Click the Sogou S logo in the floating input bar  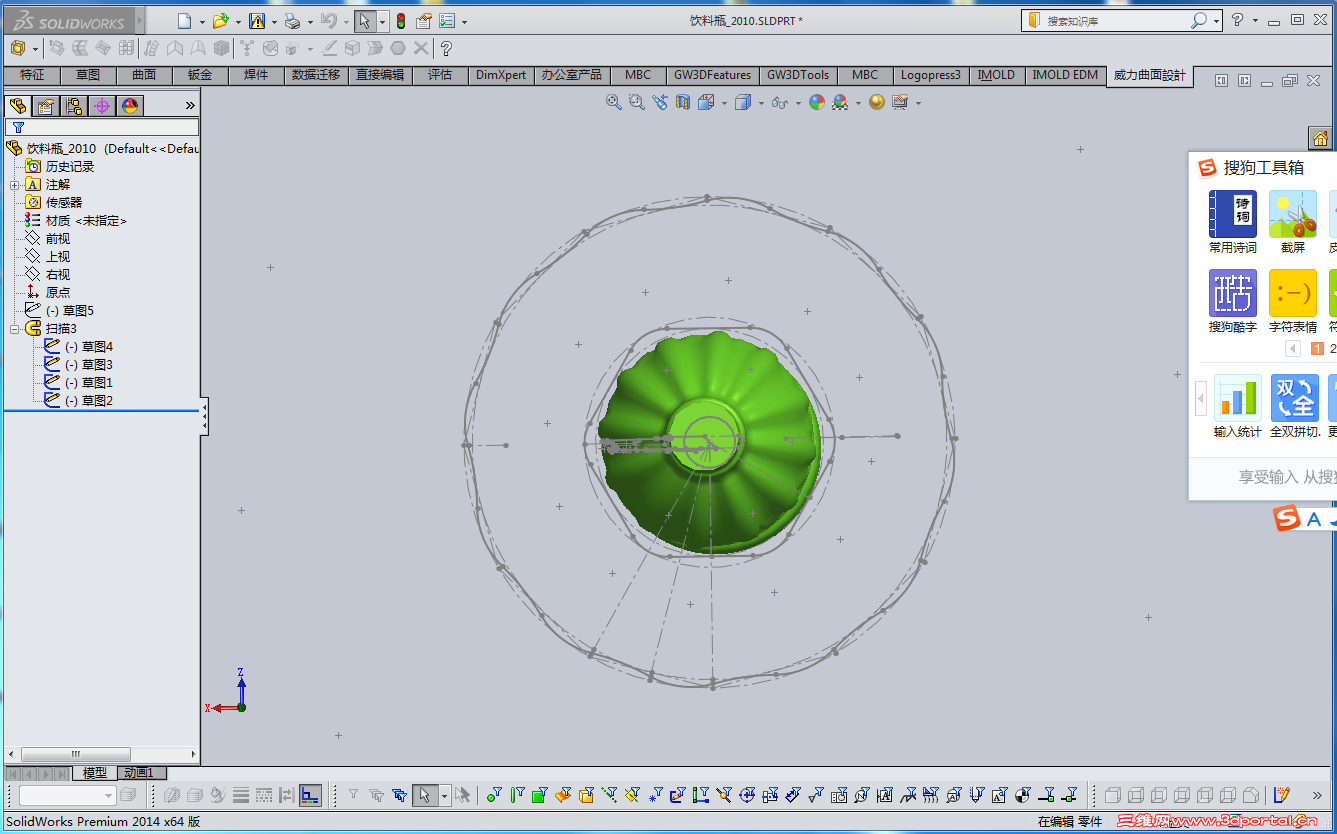point(1286,519)
